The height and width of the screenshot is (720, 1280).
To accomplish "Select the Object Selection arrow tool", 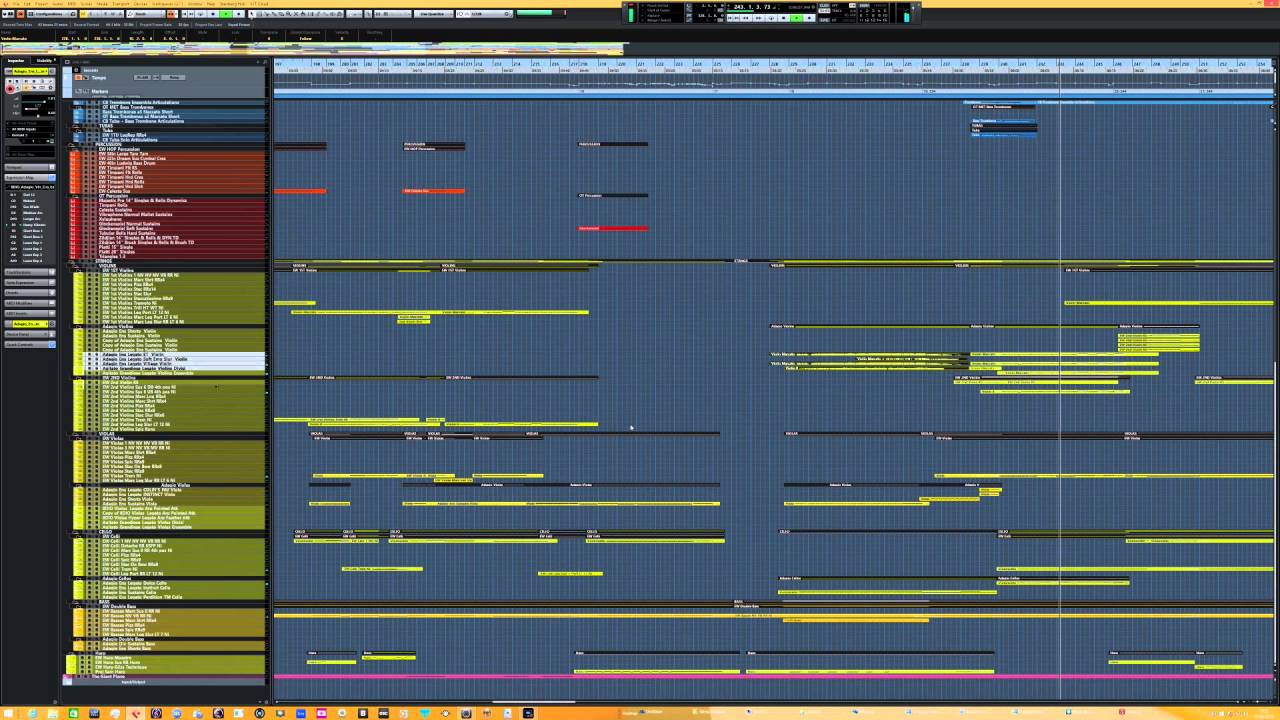I will click(x=252, y=14).
